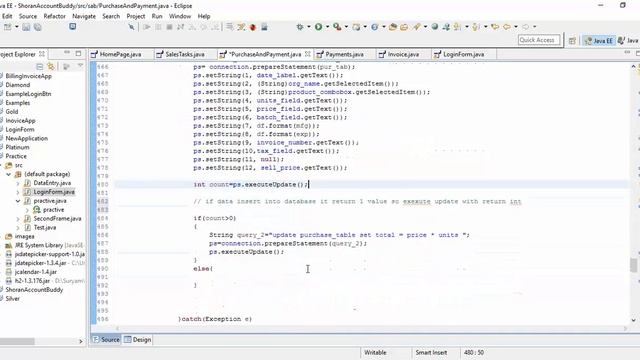Switch to LoginForm.java editor tab
This screenshot has width=640, height=360.
(463, 54)
